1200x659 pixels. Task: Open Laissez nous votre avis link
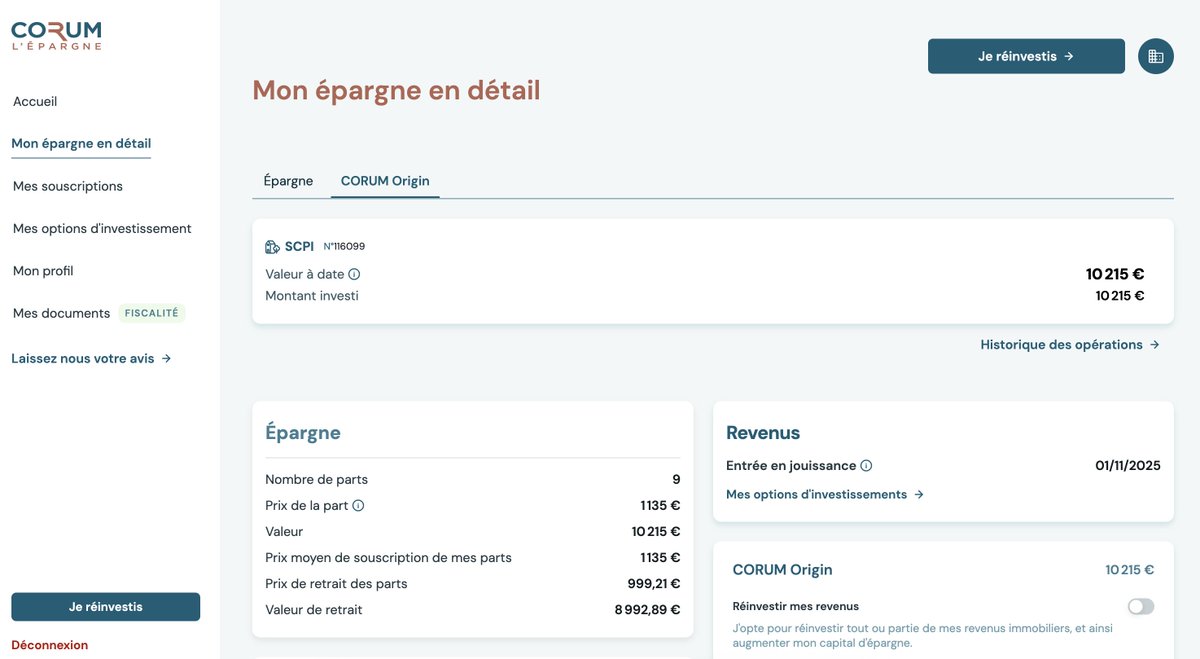click(91, 358)
